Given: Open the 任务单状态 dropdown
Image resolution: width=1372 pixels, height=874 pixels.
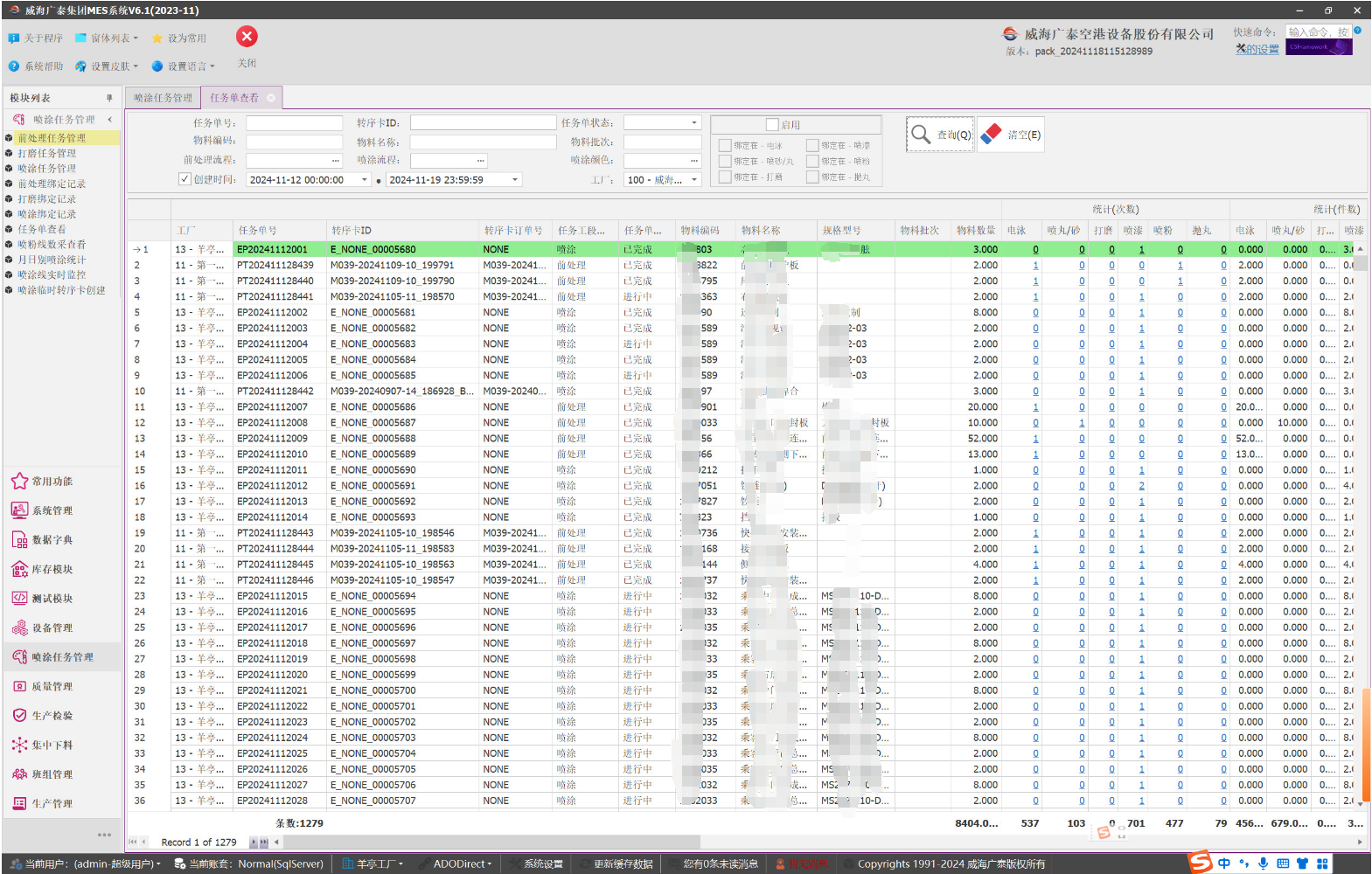Looking at the screenshot, I should coord(694,123).
